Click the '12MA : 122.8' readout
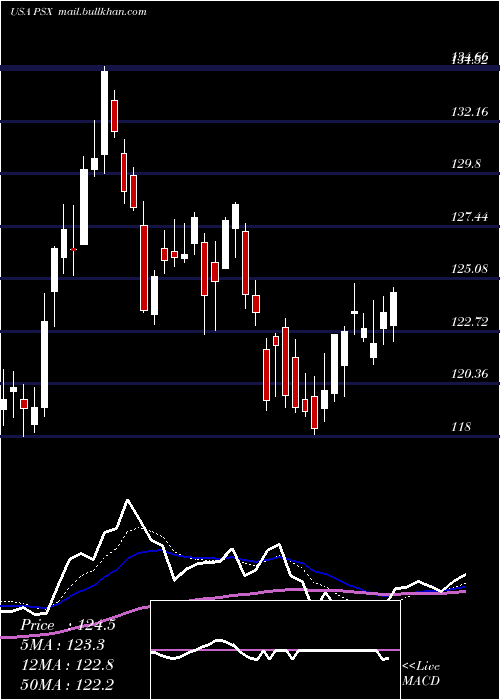 coord(67,665)
